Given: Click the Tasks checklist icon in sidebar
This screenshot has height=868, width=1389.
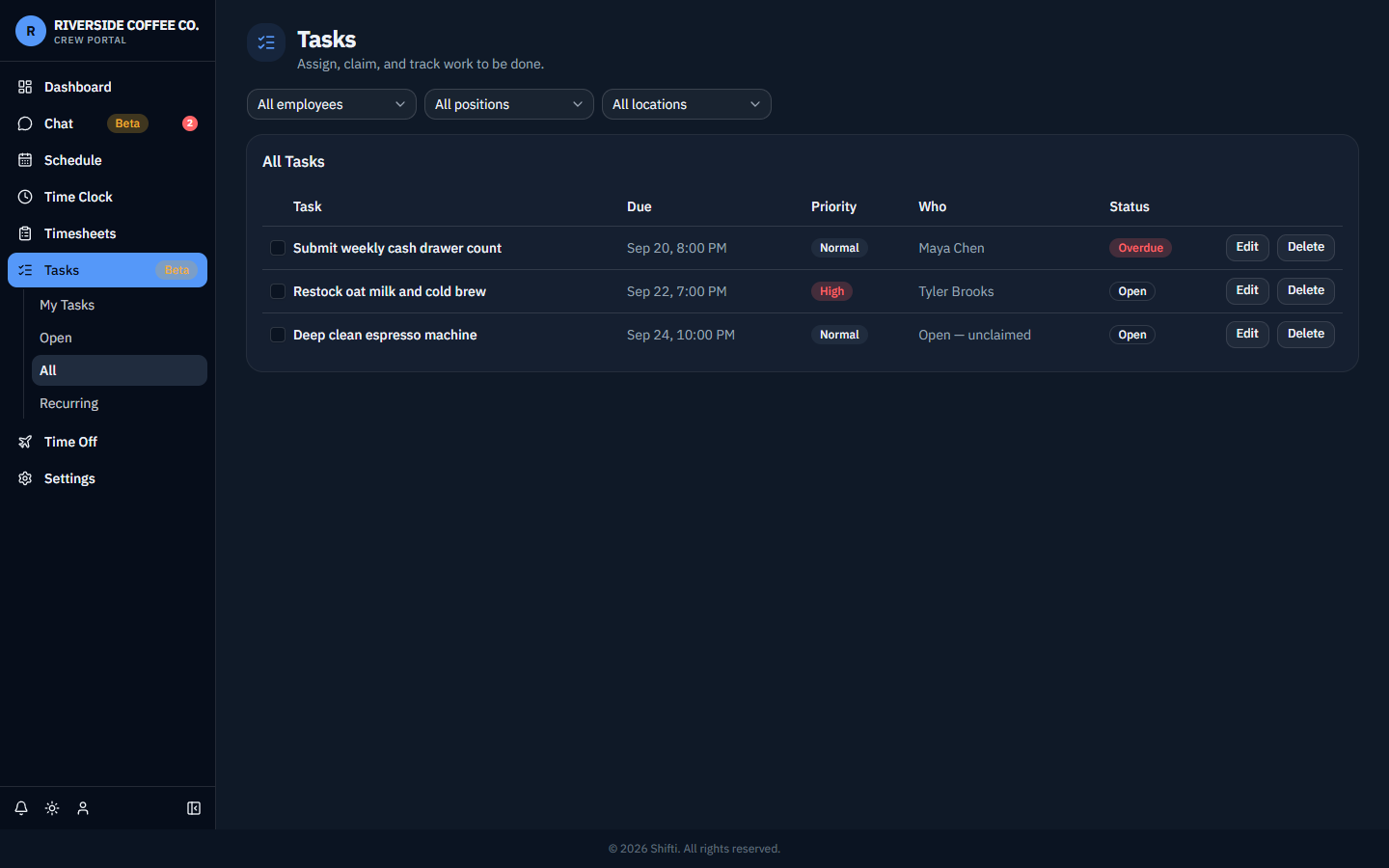Looking at the screenshot, I should [x=25, y=270].
